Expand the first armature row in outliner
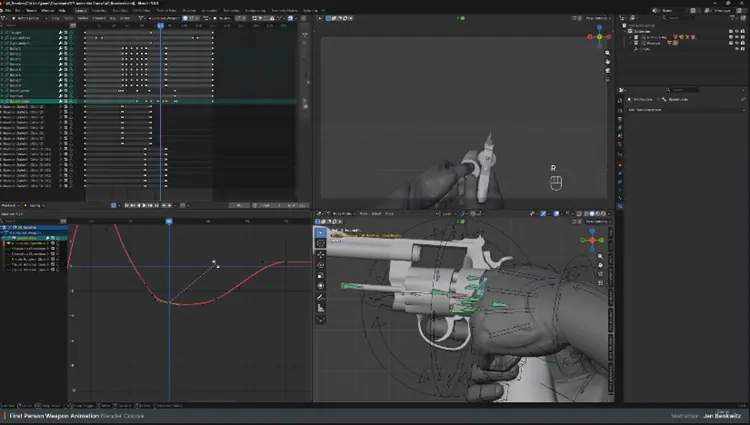The height and width of the screenshot is (425, 750). coord(631,37)
